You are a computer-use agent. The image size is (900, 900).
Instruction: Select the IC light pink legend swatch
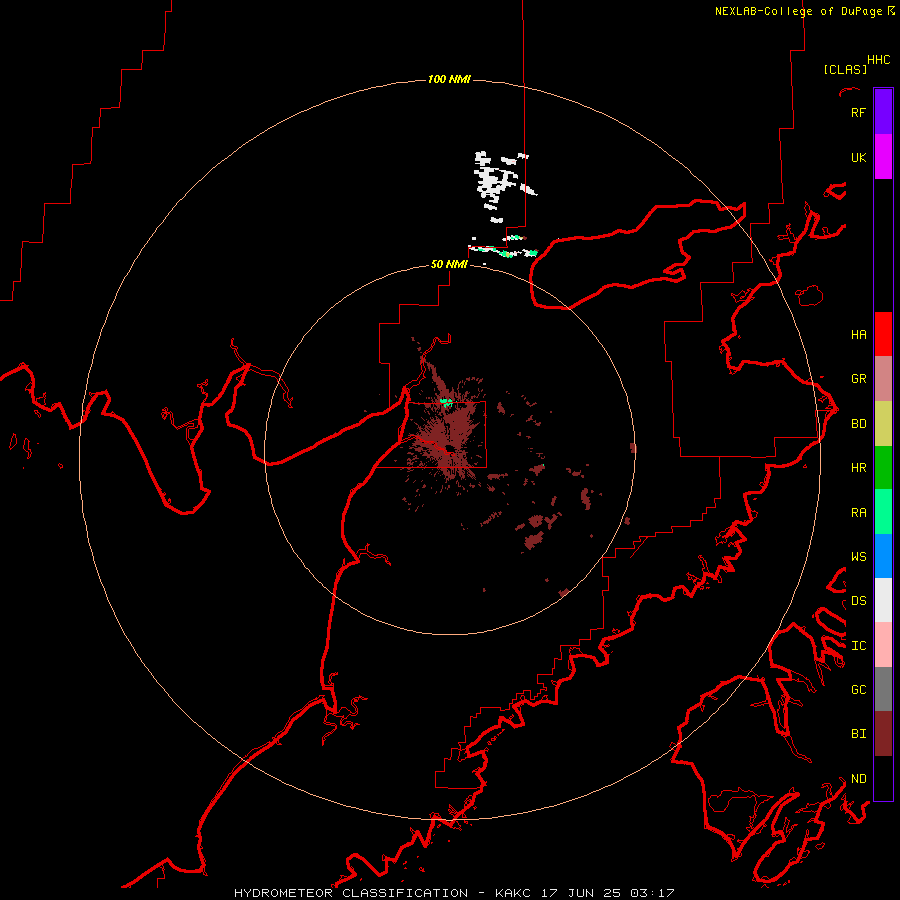(x=883, y=645)
